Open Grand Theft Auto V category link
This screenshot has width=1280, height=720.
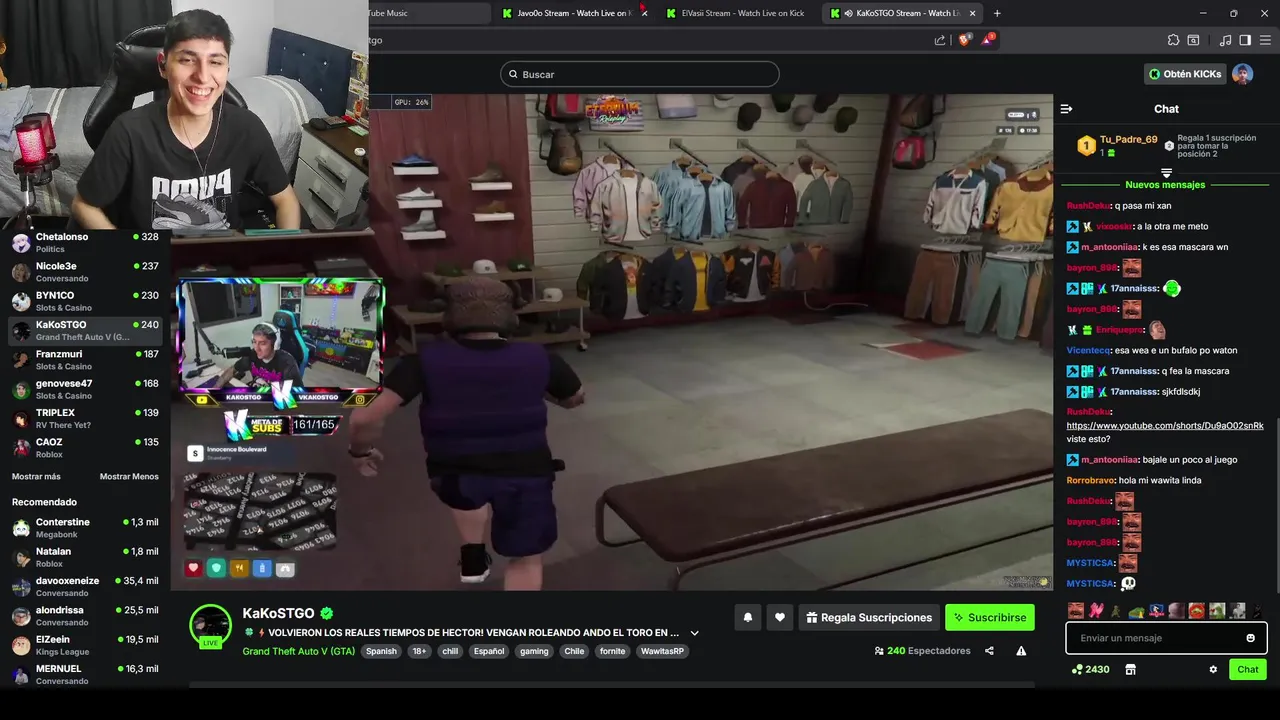tap(299, 651)
